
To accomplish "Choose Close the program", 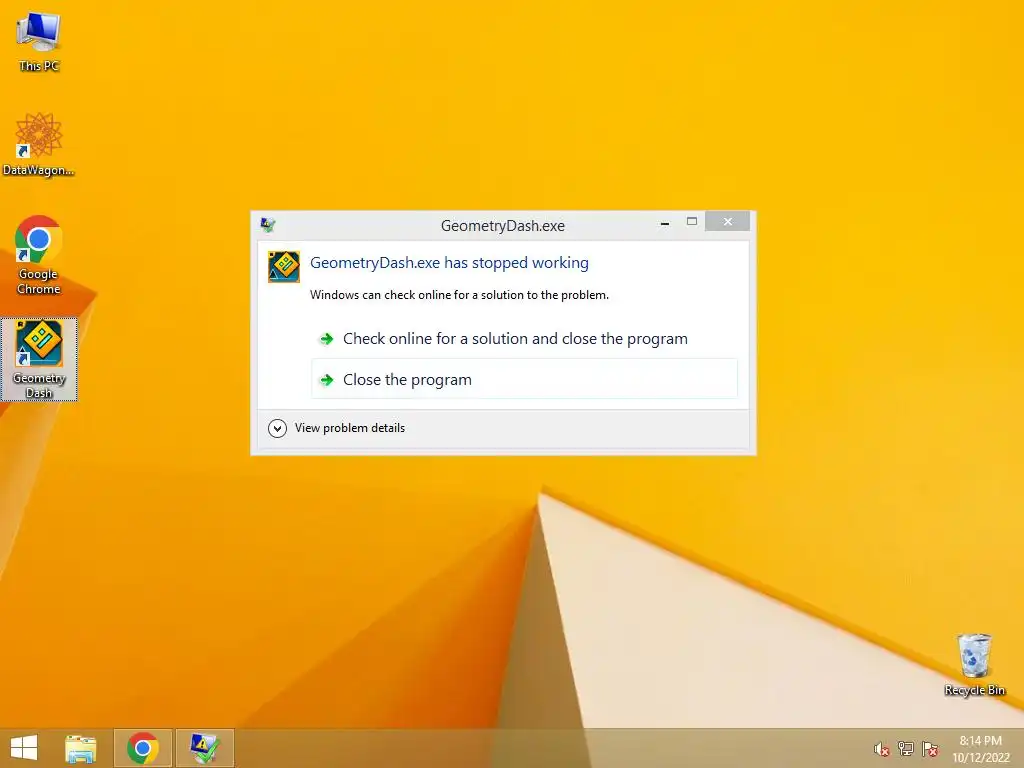I will 524,379.
